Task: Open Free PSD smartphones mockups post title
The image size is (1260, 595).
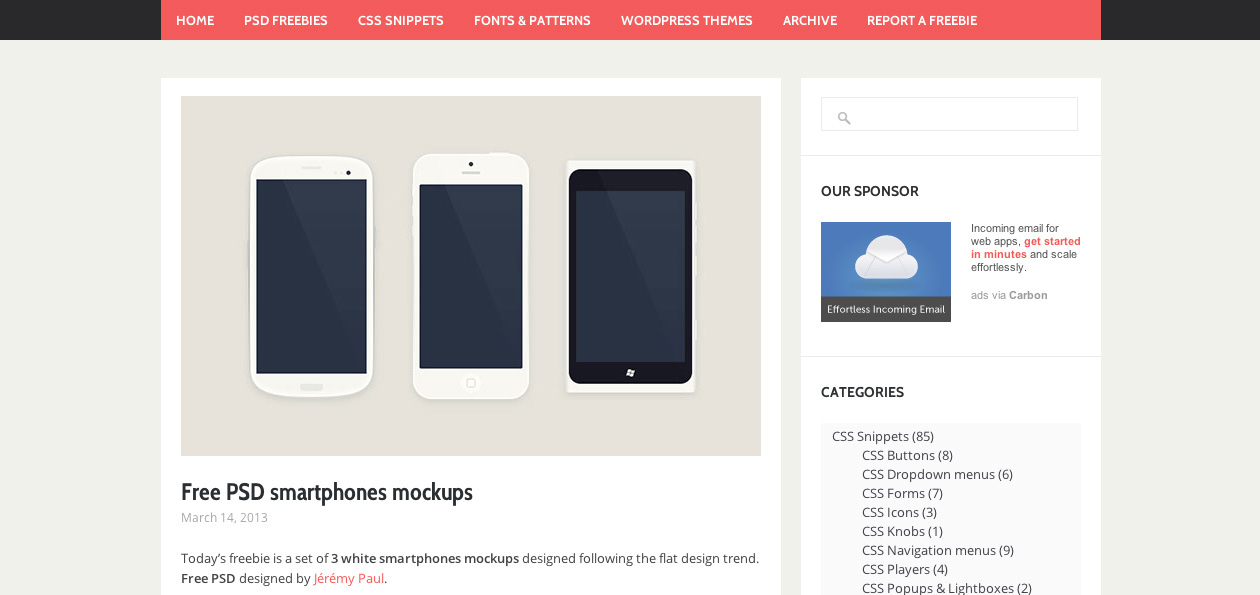Action: point(327,492)
